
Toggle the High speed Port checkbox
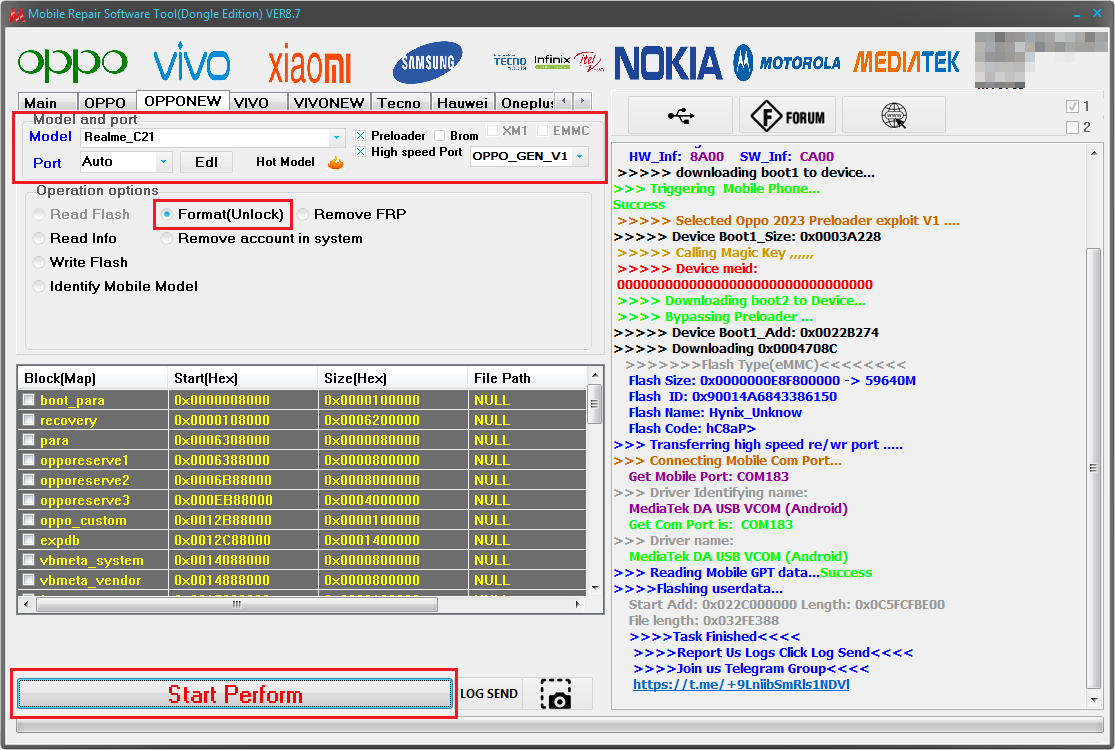pos(361,152)
